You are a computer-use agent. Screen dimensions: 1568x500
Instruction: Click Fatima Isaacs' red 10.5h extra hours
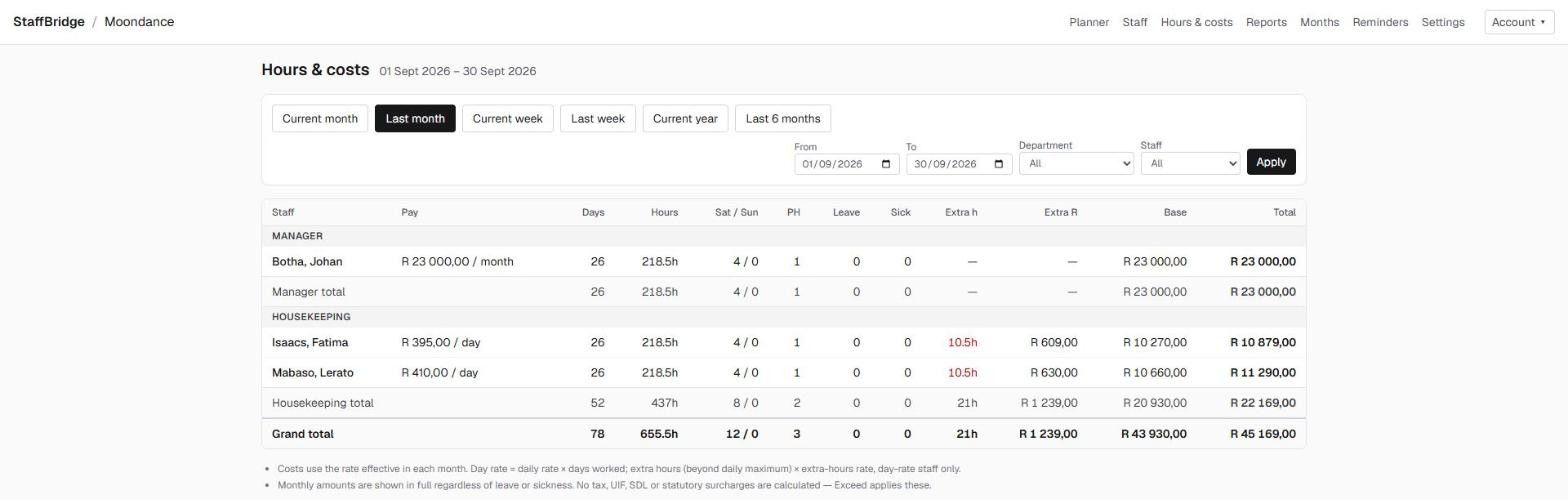pyautogui.click(x=963, y=343)
